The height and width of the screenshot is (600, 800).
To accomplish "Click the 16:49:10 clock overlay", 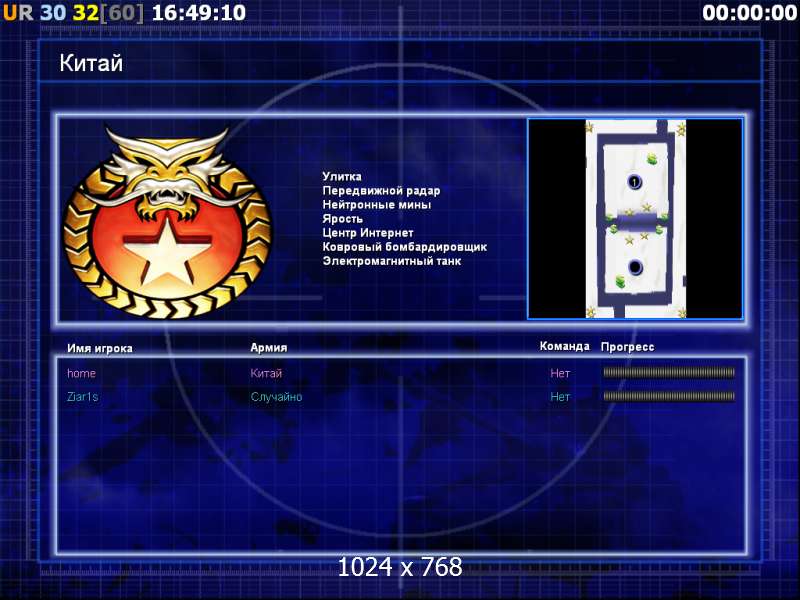I will click(x=199, y=13).
